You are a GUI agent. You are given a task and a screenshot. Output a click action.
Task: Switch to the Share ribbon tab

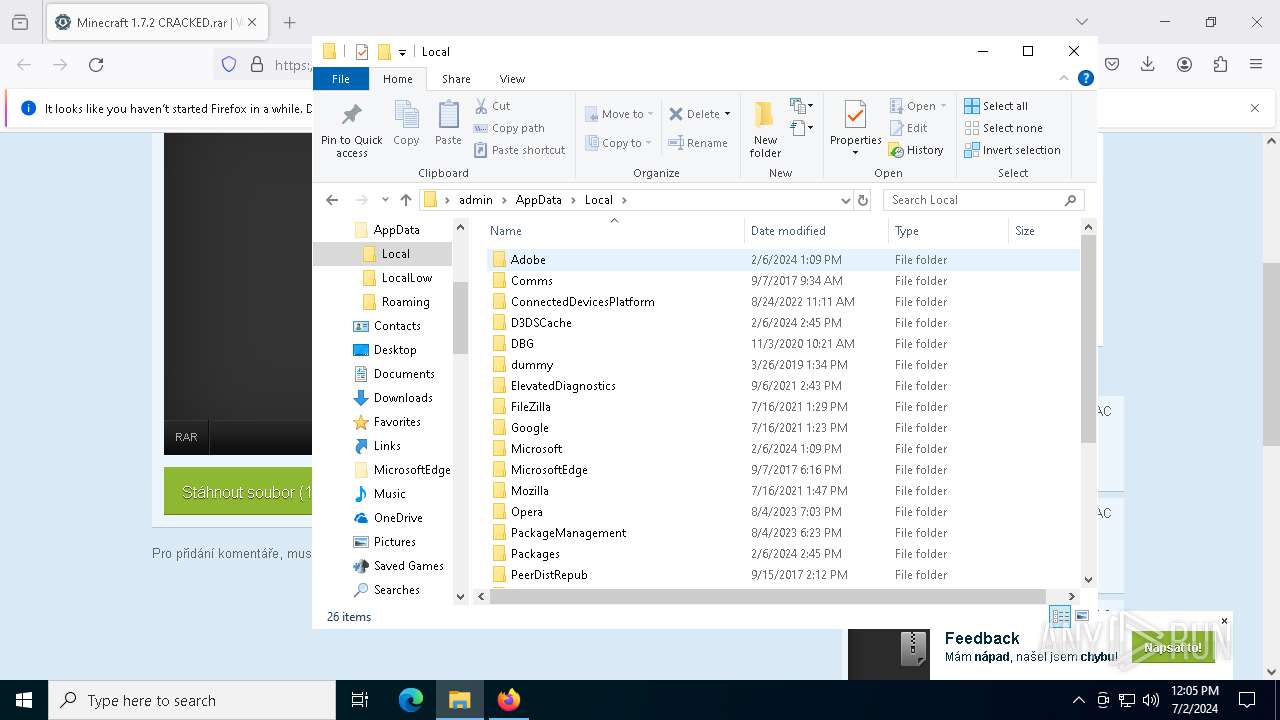[x=456, y=79]
